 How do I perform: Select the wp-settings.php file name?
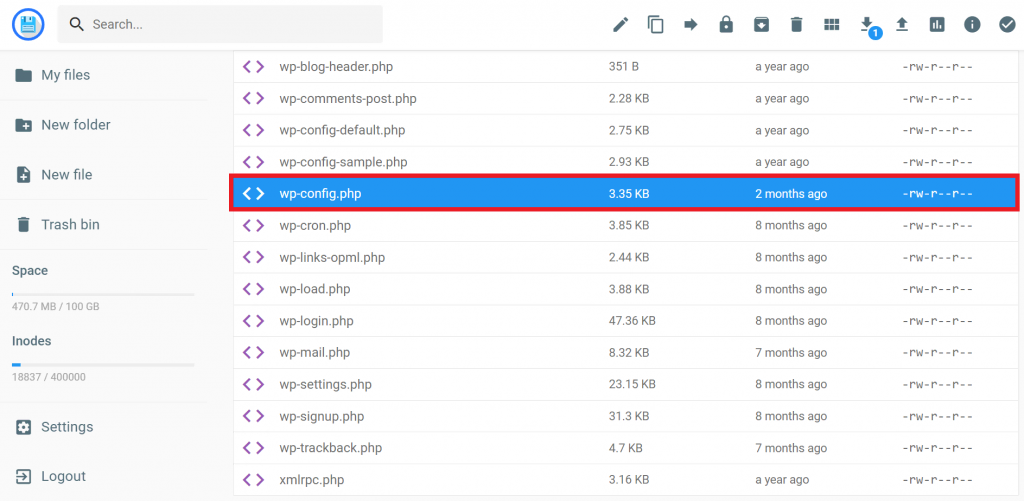pos(325,384)
